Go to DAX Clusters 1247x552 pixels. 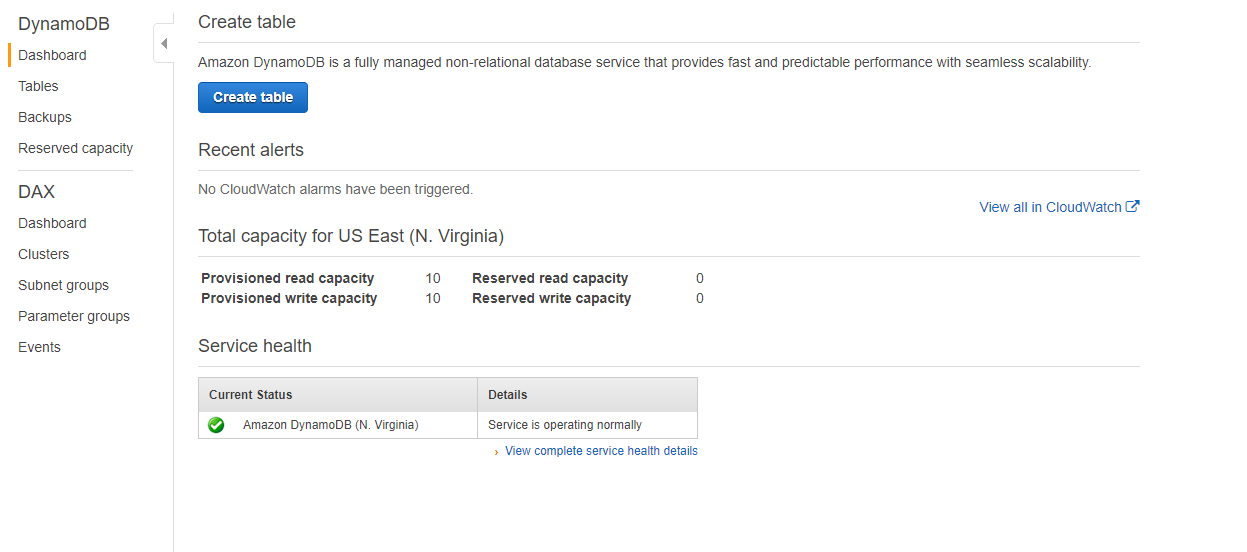coord(44,254)
